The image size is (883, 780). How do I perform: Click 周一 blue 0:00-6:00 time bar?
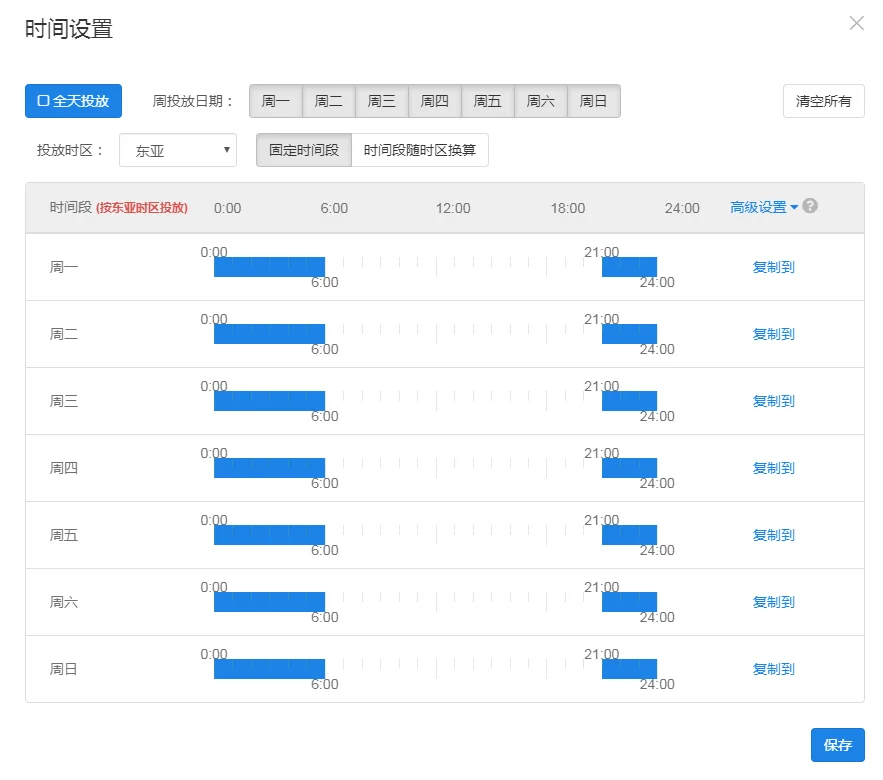[269, 267]
